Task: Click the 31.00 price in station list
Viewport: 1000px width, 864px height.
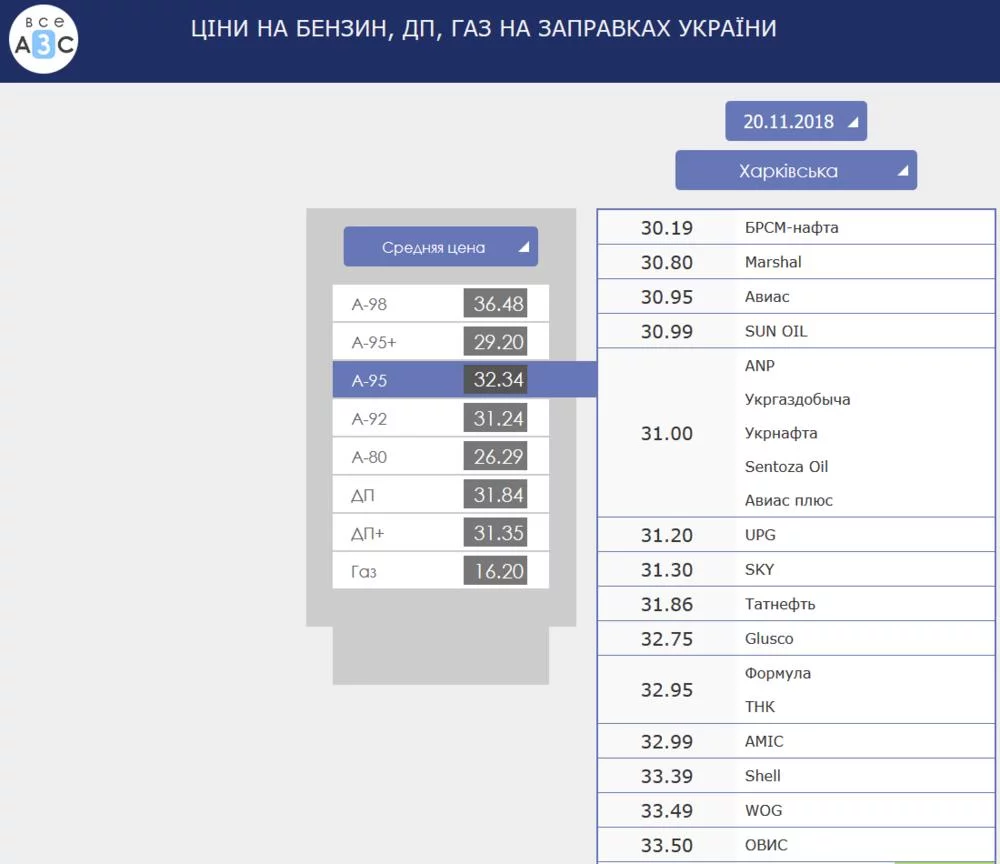Action: pos(666,433)
